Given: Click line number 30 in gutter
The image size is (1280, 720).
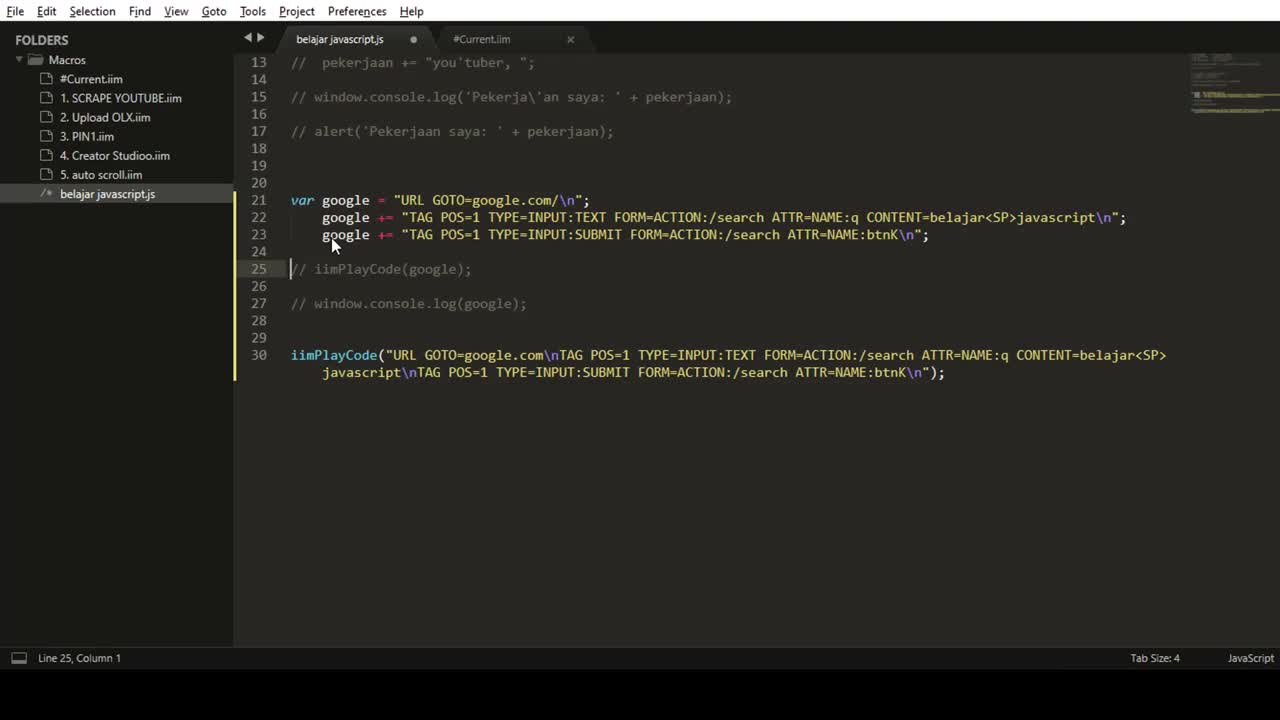Looking at the screenshot, I should (x=259, y=355).
